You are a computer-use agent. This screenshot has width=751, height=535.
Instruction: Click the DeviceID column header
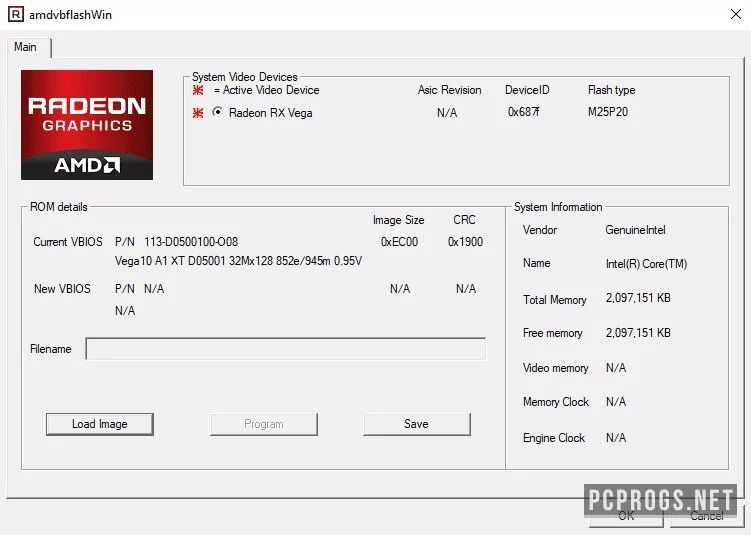tap(527, 90)
